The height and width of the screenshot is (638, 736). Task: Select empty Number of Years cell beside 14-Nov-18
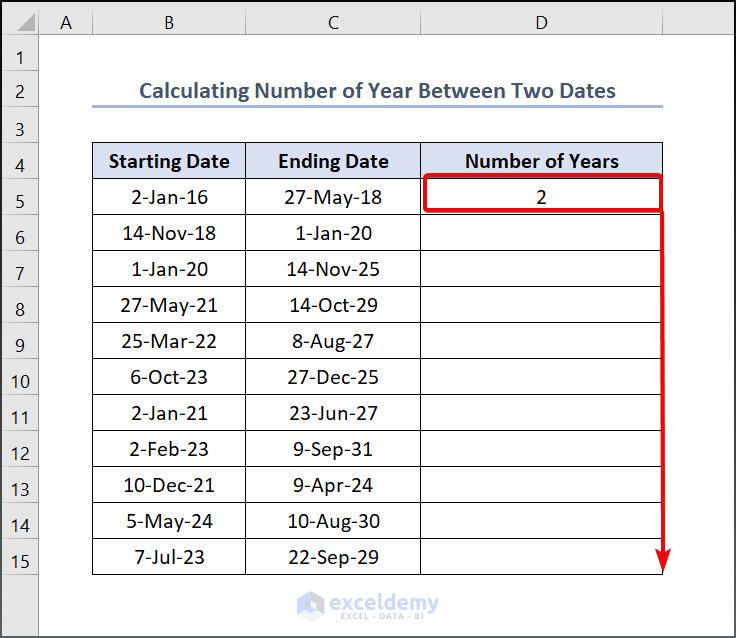pyautogui.click(x=541, y=233)
